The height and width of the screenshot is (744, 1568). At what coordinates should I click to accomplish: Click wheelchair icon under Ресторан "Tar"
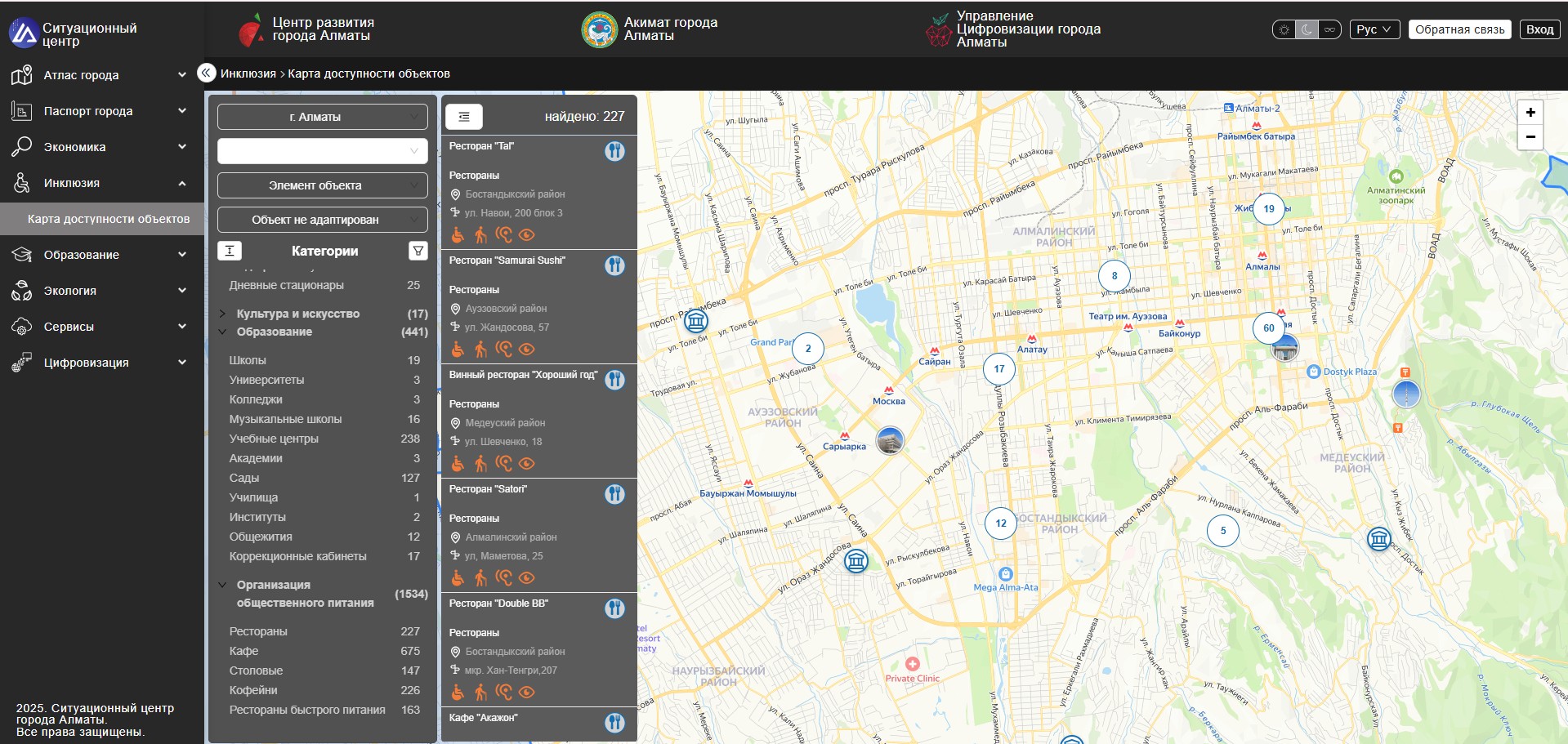pyautogui.click(x=458, y=235)
